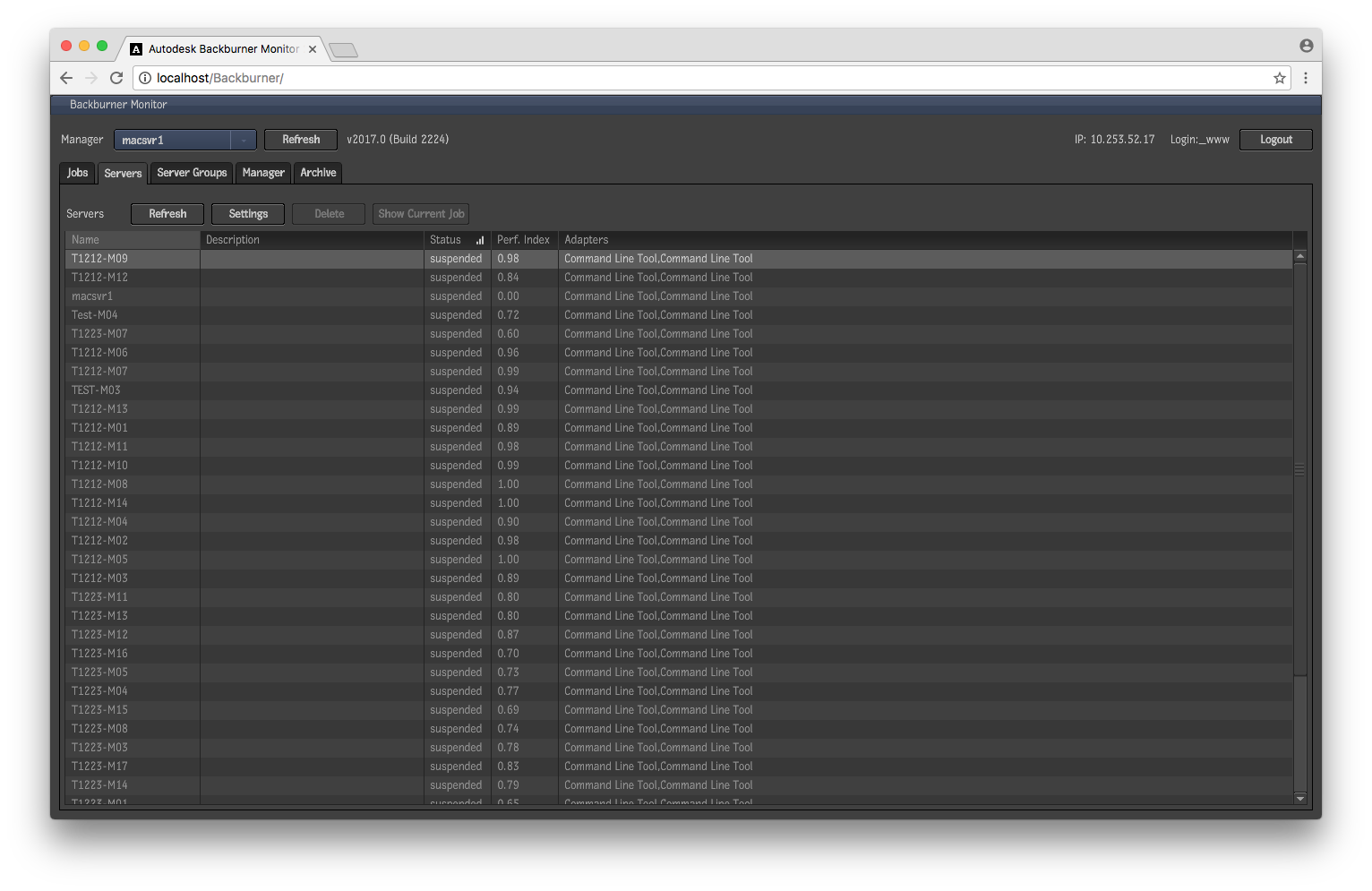Select the Autodesk Backburner Monitor browser tab
Image resolution: width=1372 pixels, height=891 pixels.
[x=223, y=49]
